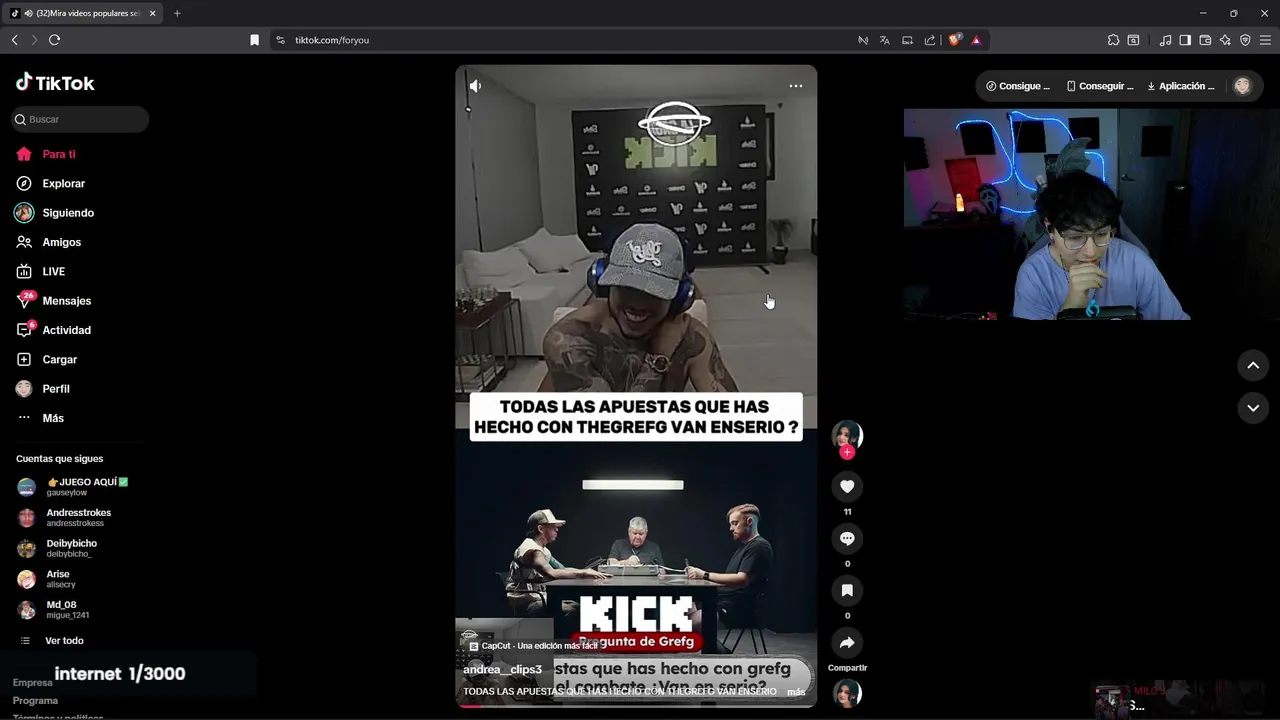Open the creator avatar beside the video
The image size is (1280, 720).
pyautogui.click(x=847, y=435)
